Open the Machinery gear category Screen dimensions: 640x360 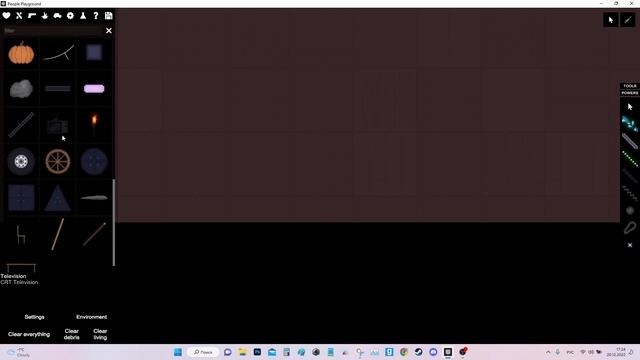[x=70, y=16]
